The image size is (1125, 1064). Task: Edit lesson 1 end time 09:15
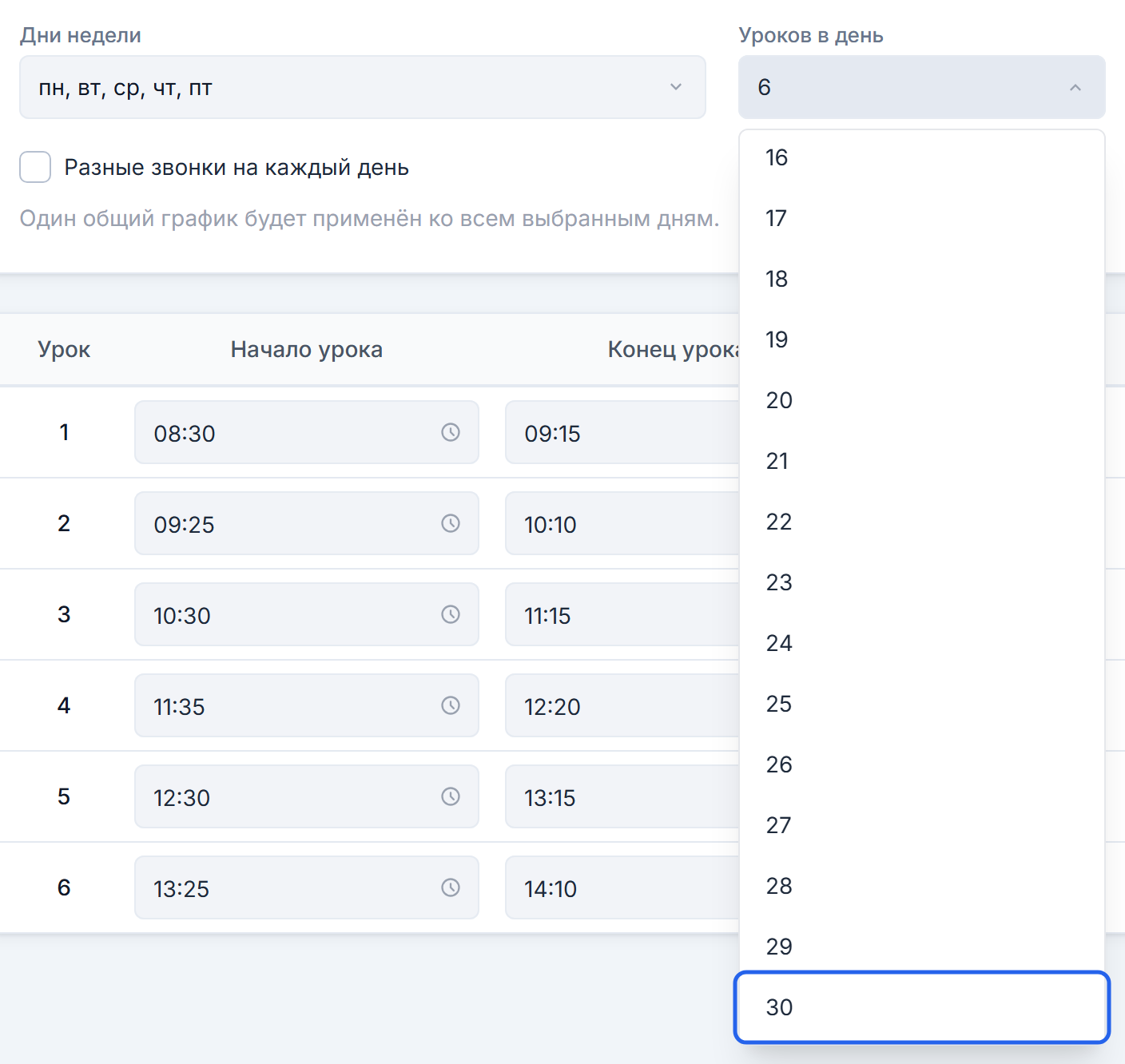click(622, 432)
